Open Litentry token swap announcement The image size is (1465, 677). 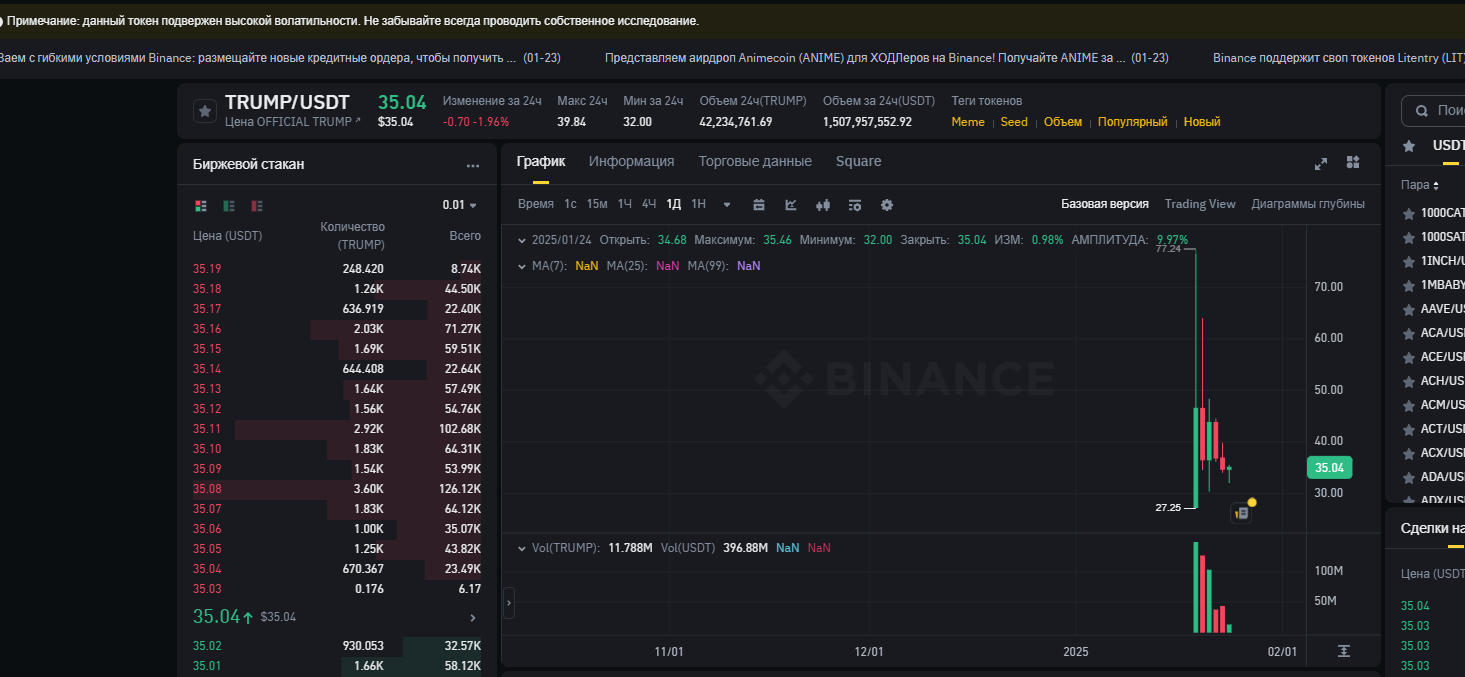pos(1339,58)
